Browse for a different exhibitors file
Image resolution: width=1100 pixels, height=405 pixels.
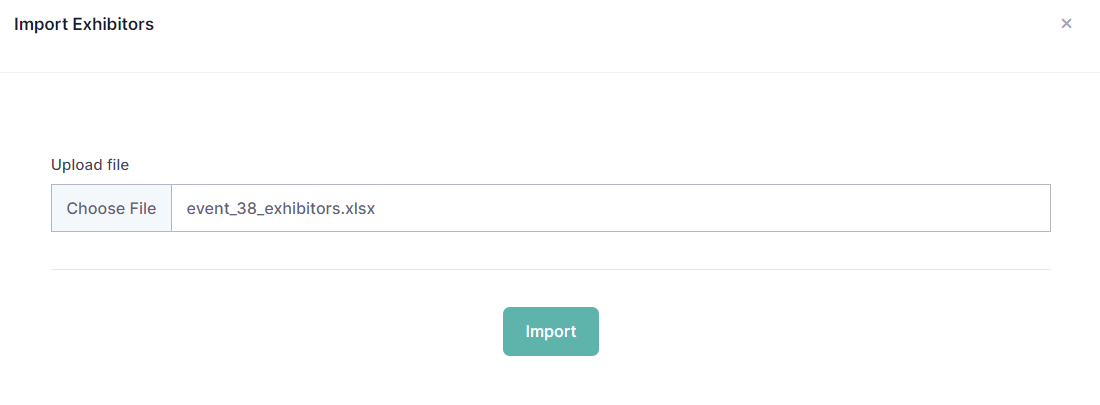click(x=111, y=208)
